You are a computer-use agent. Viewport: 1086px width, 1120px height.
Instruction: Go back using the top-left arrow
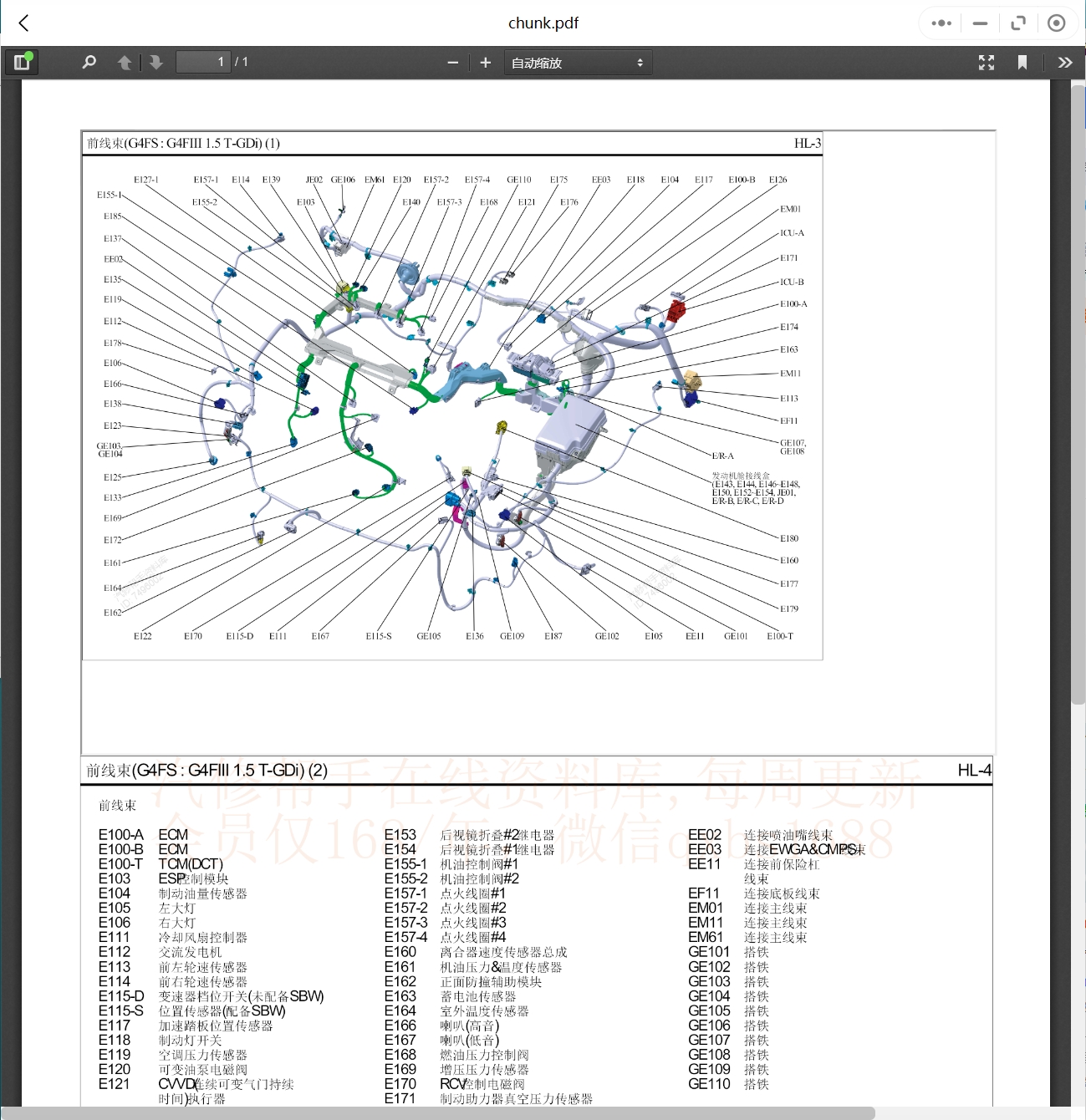click(23, 23)
